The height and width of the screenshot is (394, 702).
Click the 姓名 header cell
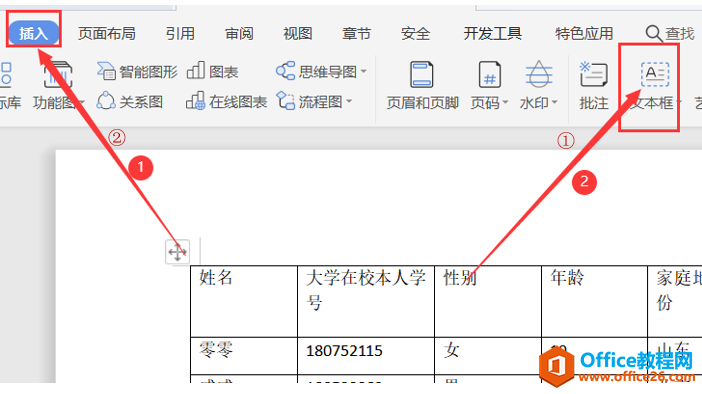coord(244,301)
